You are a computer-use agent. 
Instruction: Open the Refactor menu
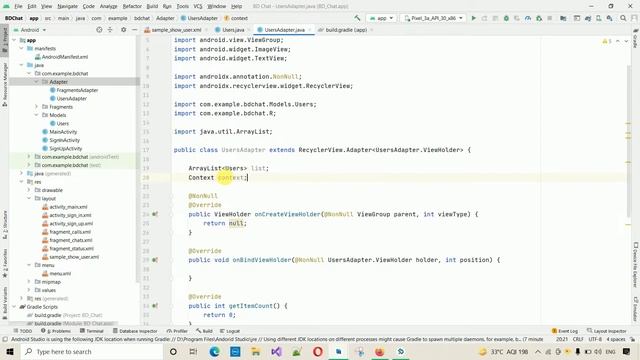click(132, 6)
